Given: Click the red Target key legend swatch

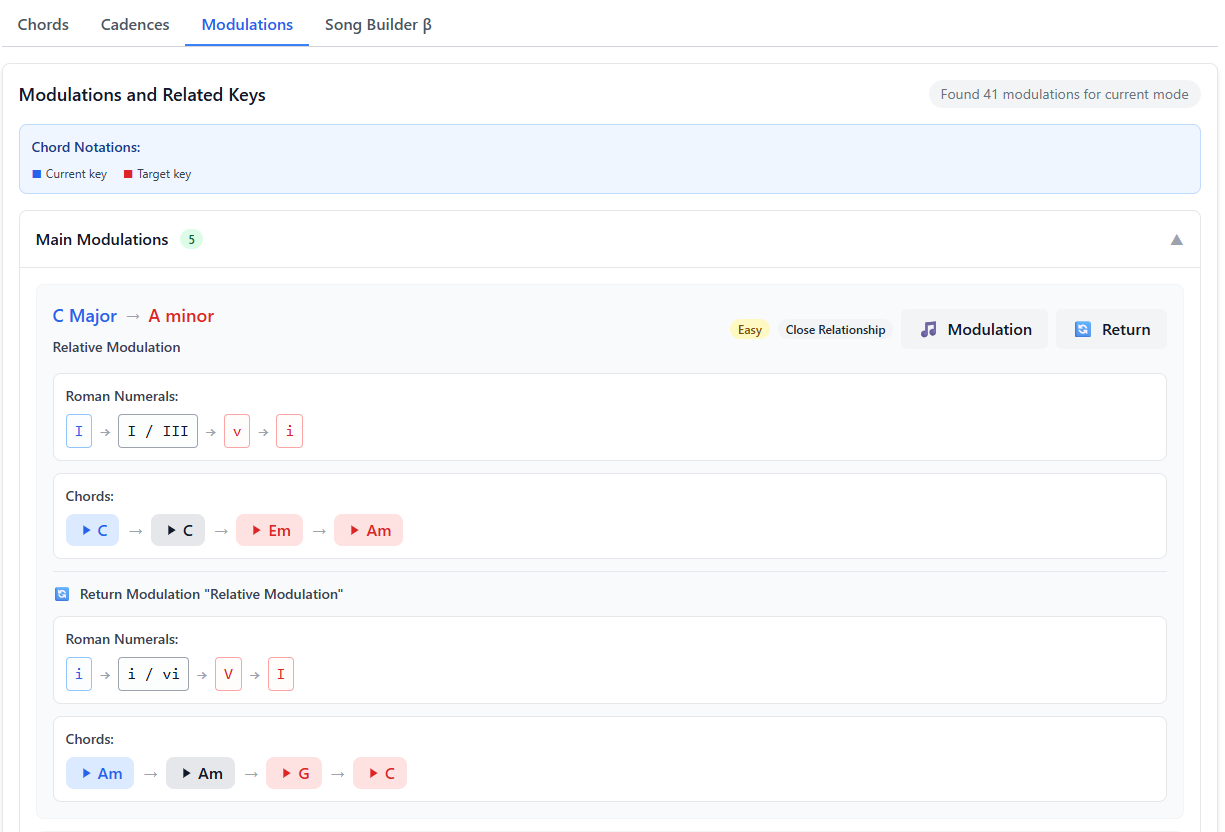Looking at the screenshot, I should [x=128, y=174].
